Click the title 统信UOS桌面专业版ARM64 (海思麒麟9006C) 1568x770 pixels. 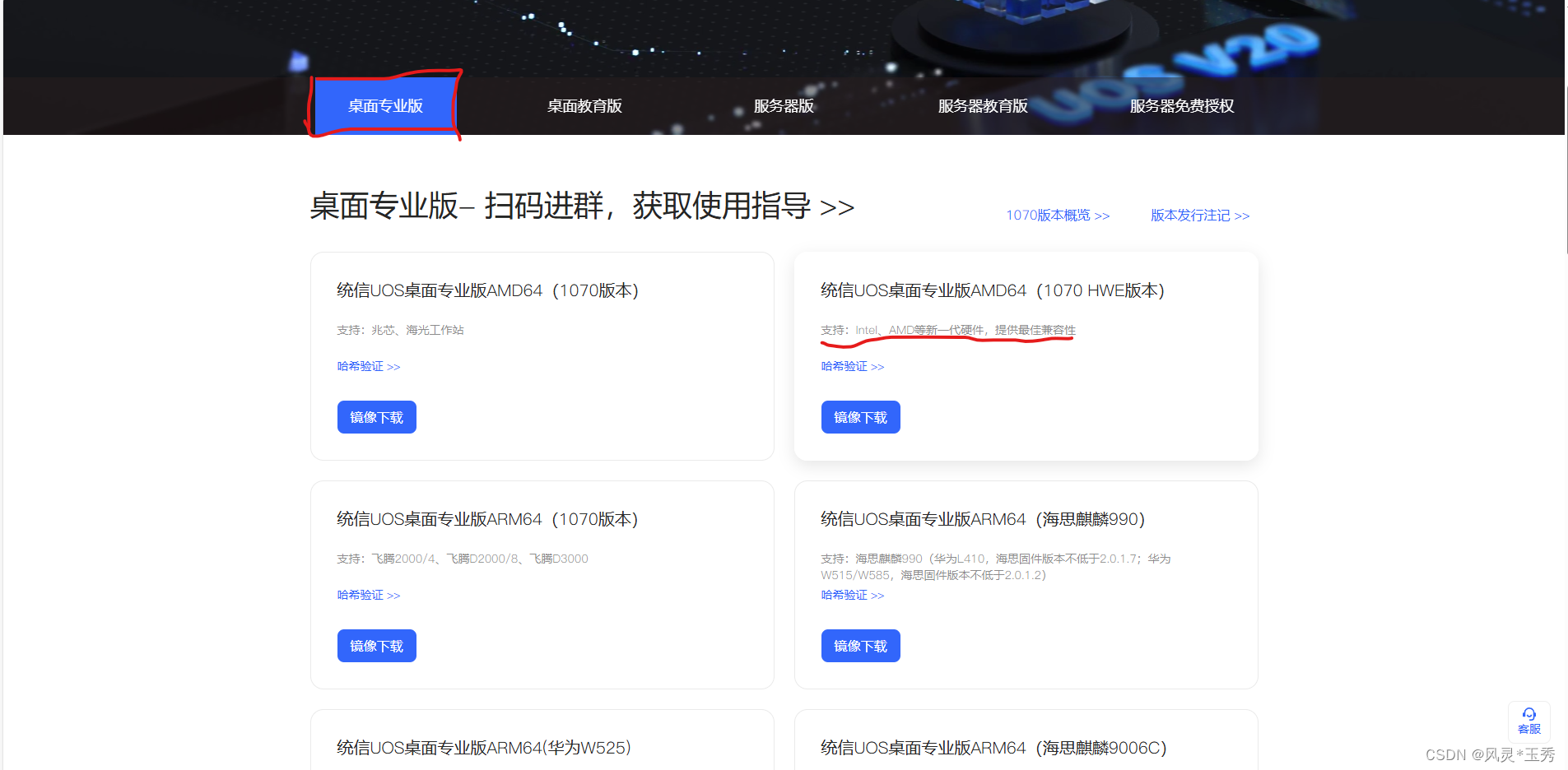click(993, 748)
